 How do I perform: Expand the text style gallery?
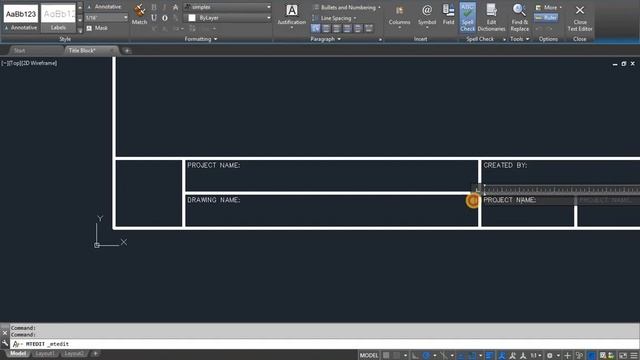(x=80, y=30)
